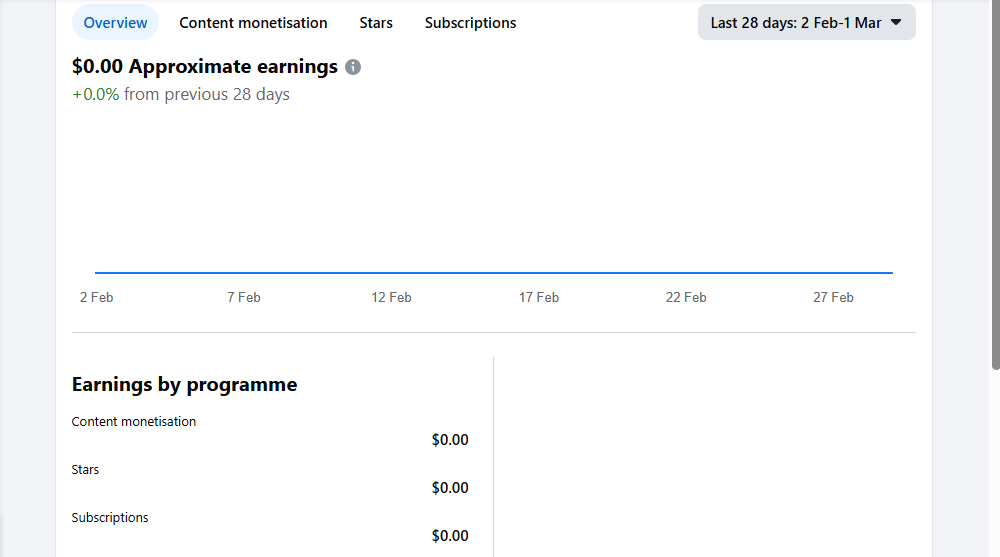Viewport: 1000px width, 557px height.
Task: Click the 2 Feb axis label
Action: 96,297
